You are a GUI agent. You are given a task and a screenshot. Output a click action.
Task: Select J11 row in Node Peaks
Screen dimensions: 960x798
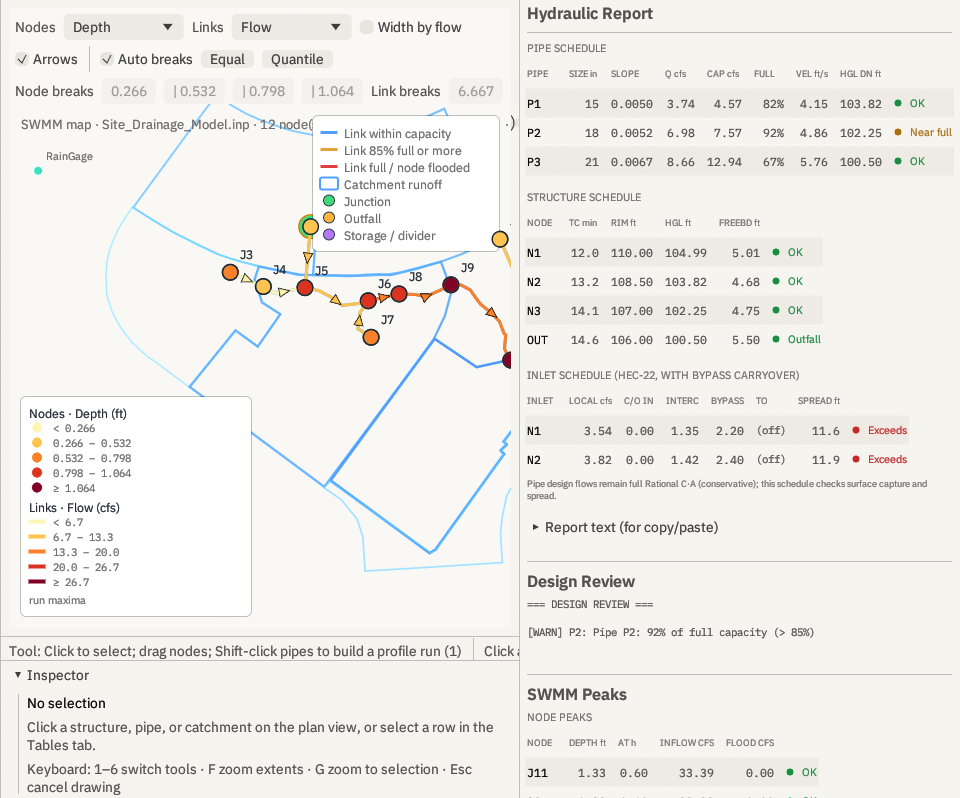673,772
